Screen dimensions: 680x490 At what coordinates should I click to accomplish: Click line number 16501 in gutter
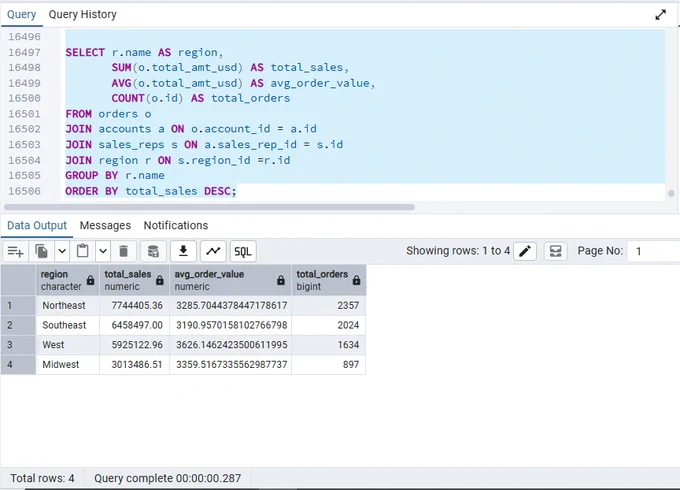24,114
